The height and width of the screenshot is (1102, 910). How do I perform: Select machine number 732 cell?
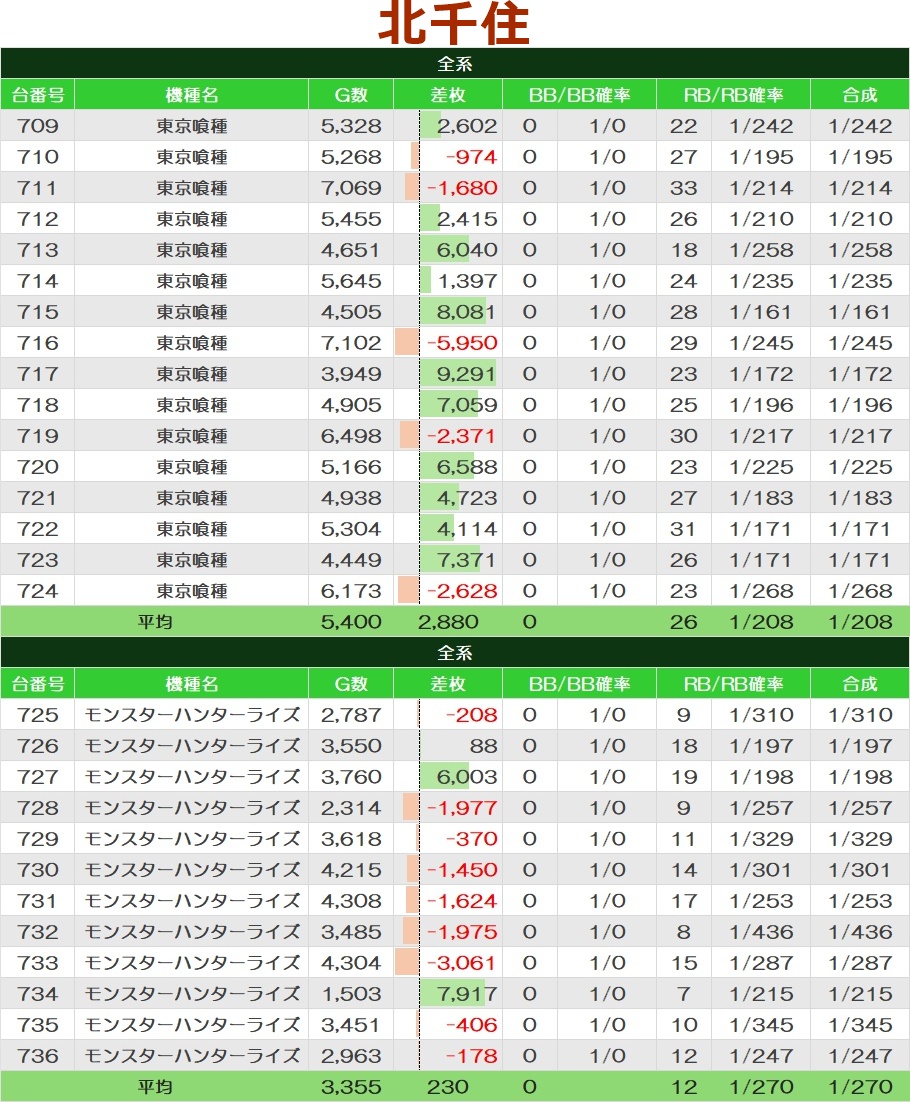click(x=38, y=932)
